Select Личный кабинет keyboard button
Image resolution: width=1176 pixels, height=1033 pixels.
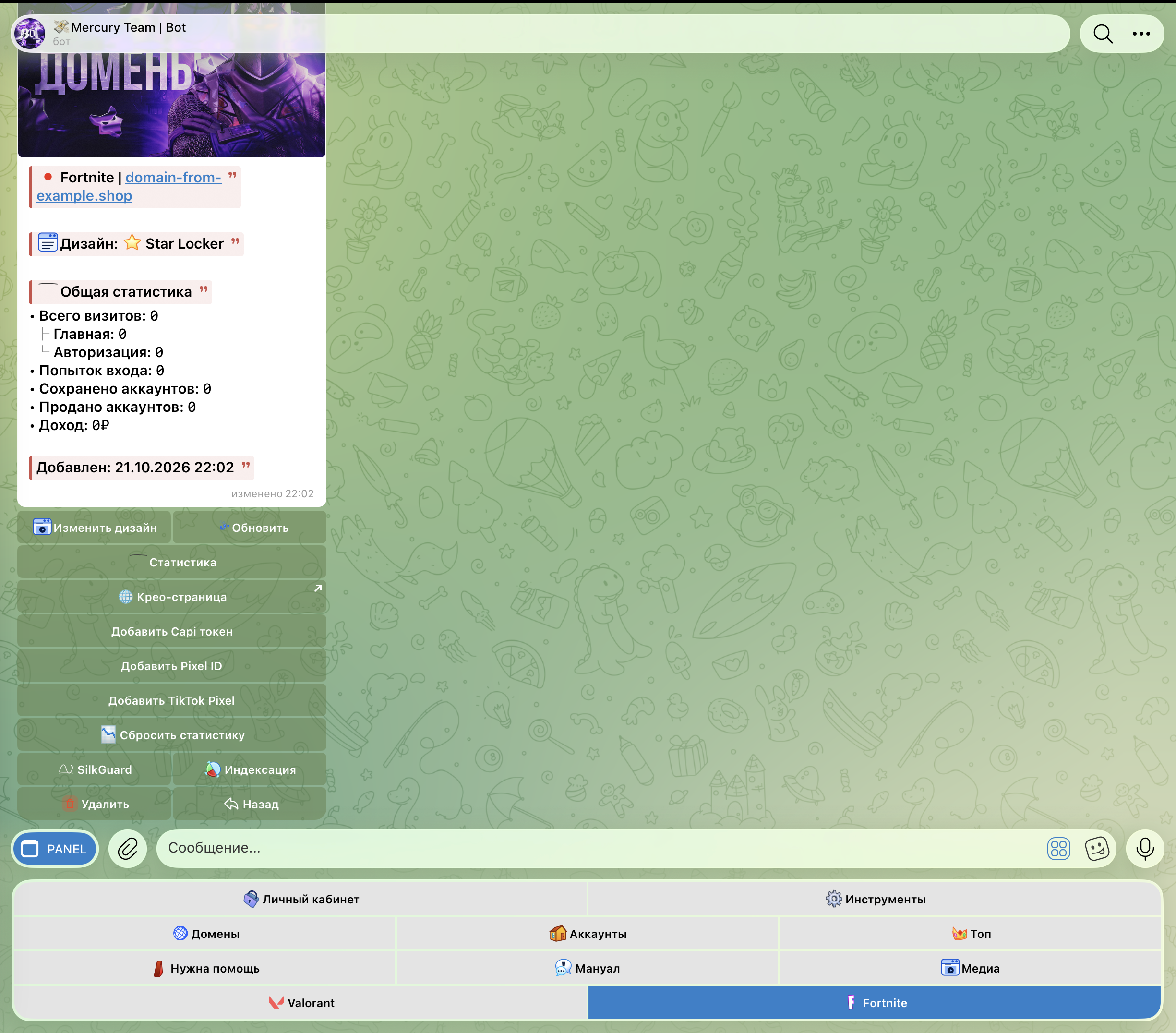[300, 898]
